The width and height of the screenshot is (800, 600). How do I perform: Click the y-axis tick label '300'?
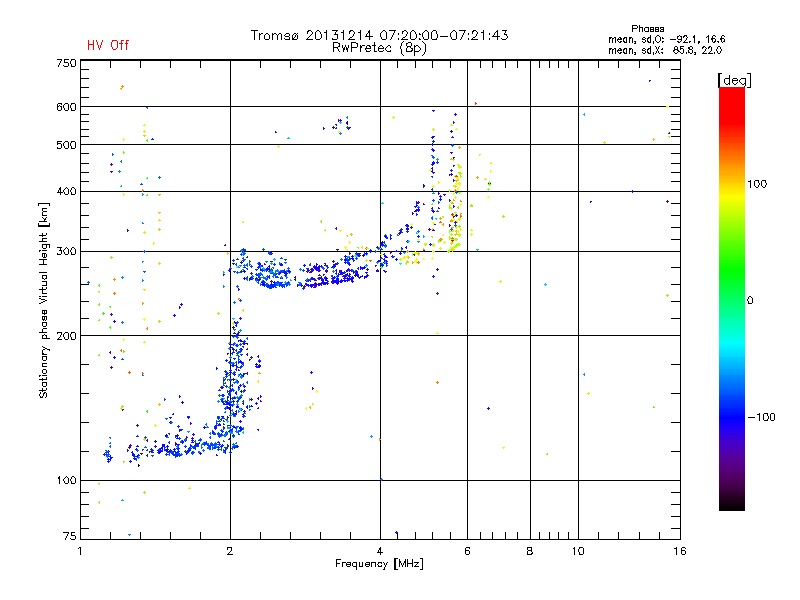coord(66,252)
